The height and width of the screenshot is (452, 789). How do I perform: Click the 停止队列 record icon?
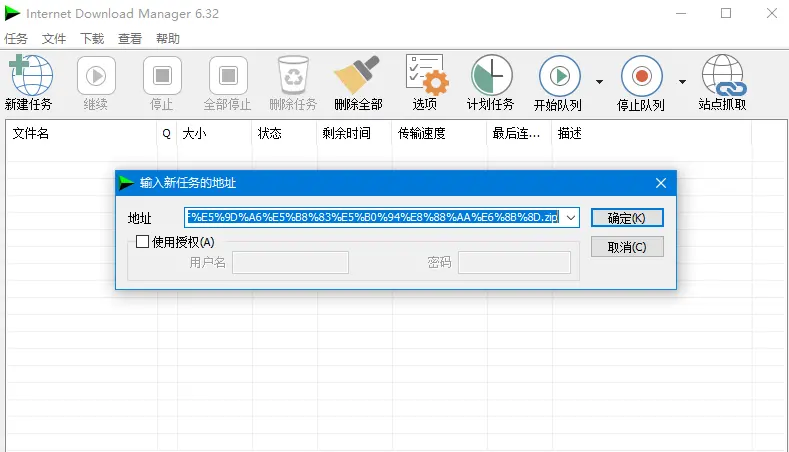point(641,76)
